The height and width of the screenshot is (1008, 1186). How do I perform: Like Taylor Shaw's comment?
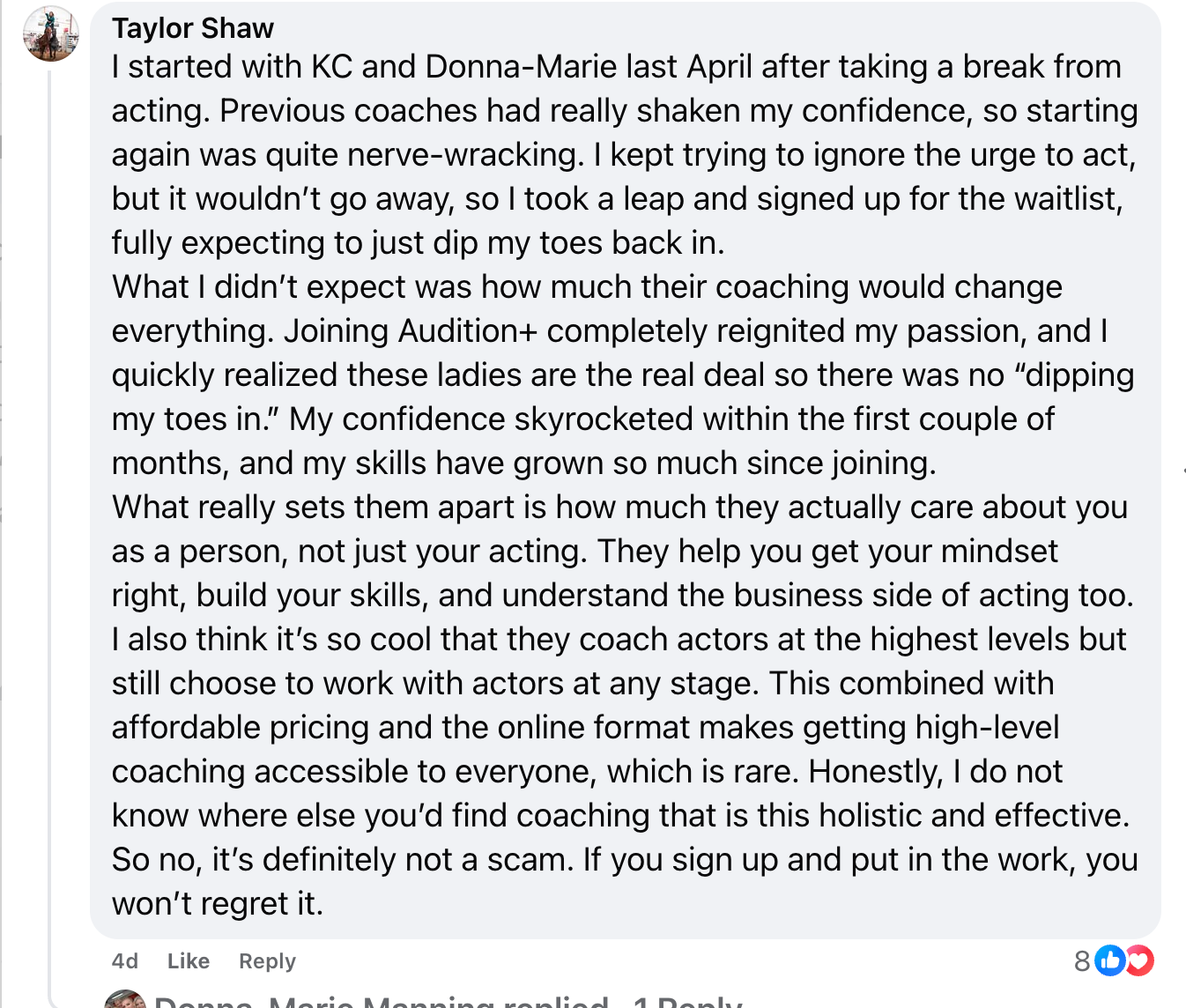tap(188, 961)
